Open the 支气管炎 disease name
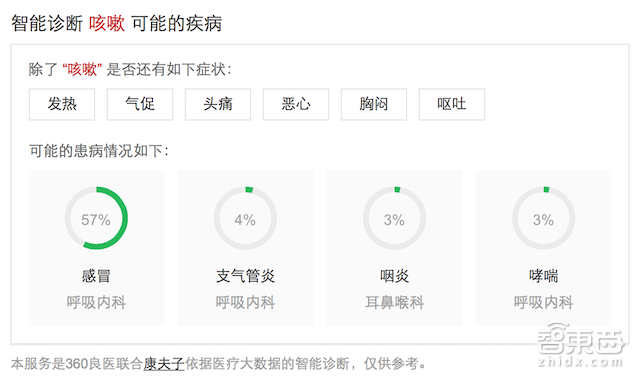Screen dimensions: 640x380 245,276
